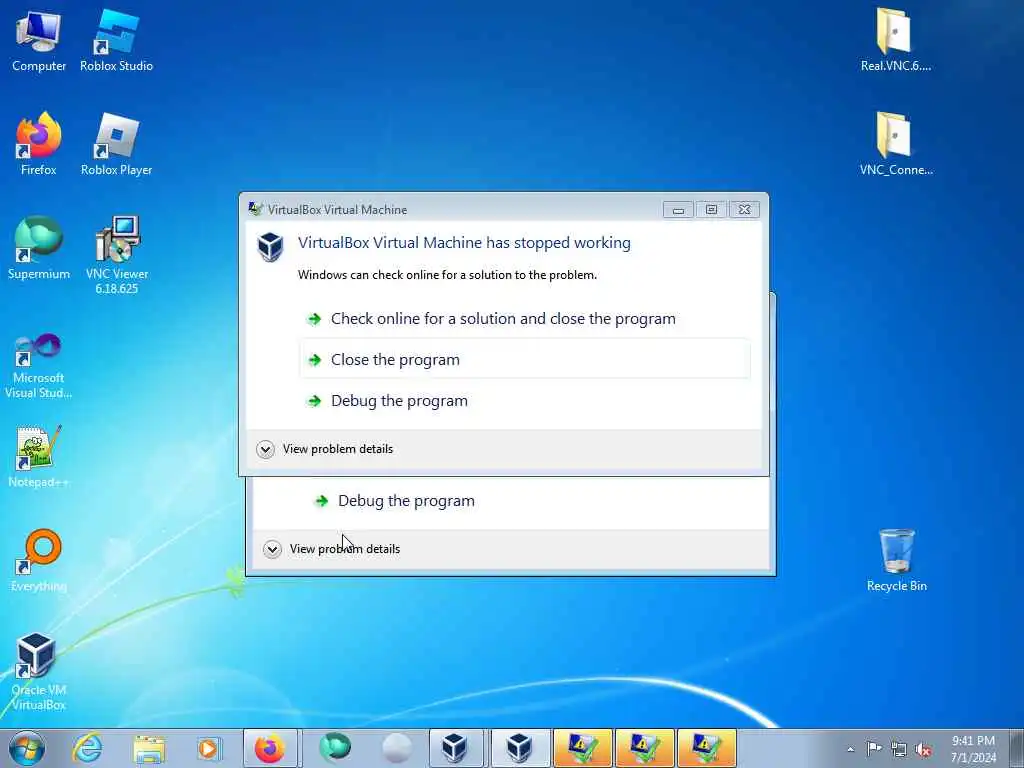This screenshot has width=1024, height=768.
Task: Expand View problem details in the rear dialog
Action: [x=332, y=549]
